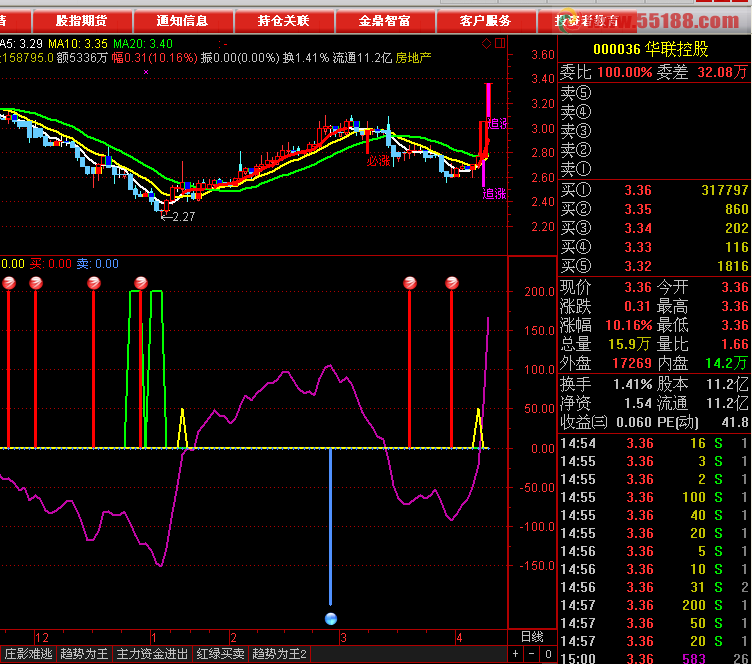This screenshot has height=664, width=752.
Task: Switch to the 主力资金进出 indicator tab
Action: [x=152, y=654]
